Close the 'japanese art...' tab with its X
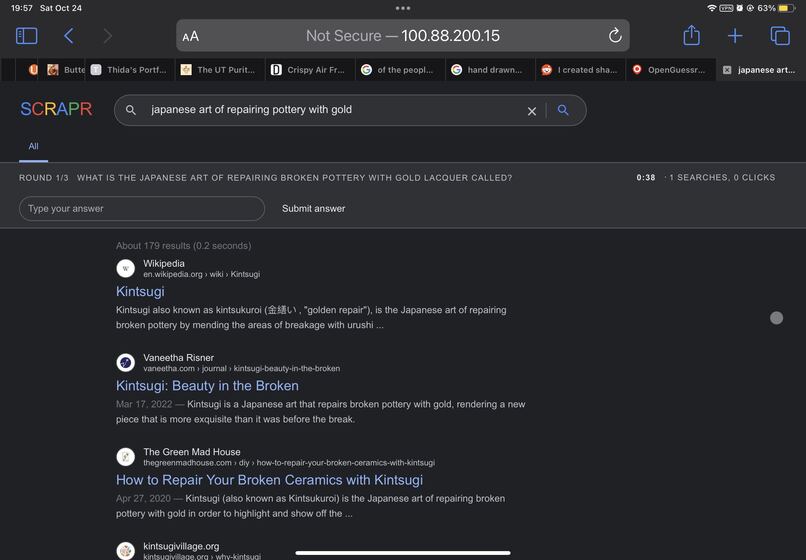This screenshot has width=806, height=560. point(727,70)
